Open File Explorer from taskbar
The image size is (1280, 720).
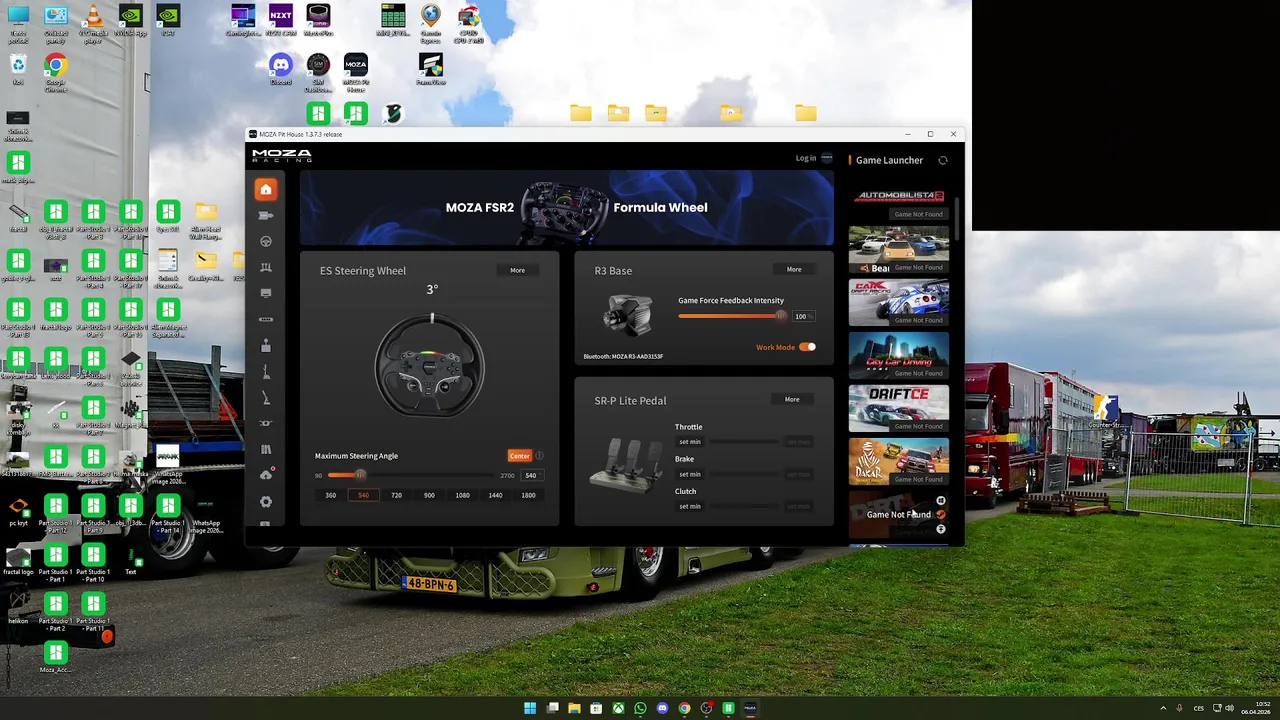click(574, 708)
